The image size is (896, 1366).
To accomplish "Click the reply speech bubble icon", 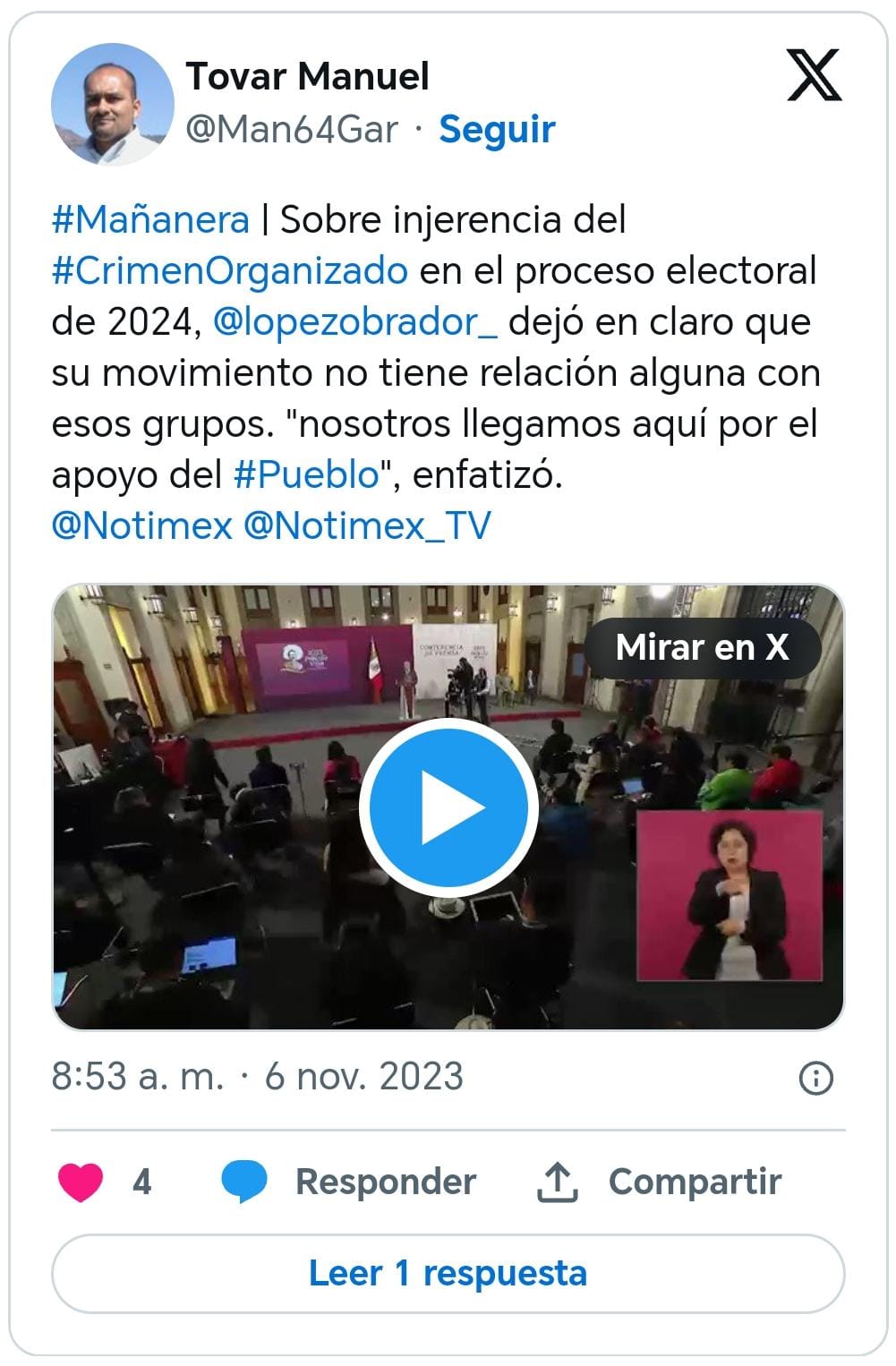I will 244,1182.
